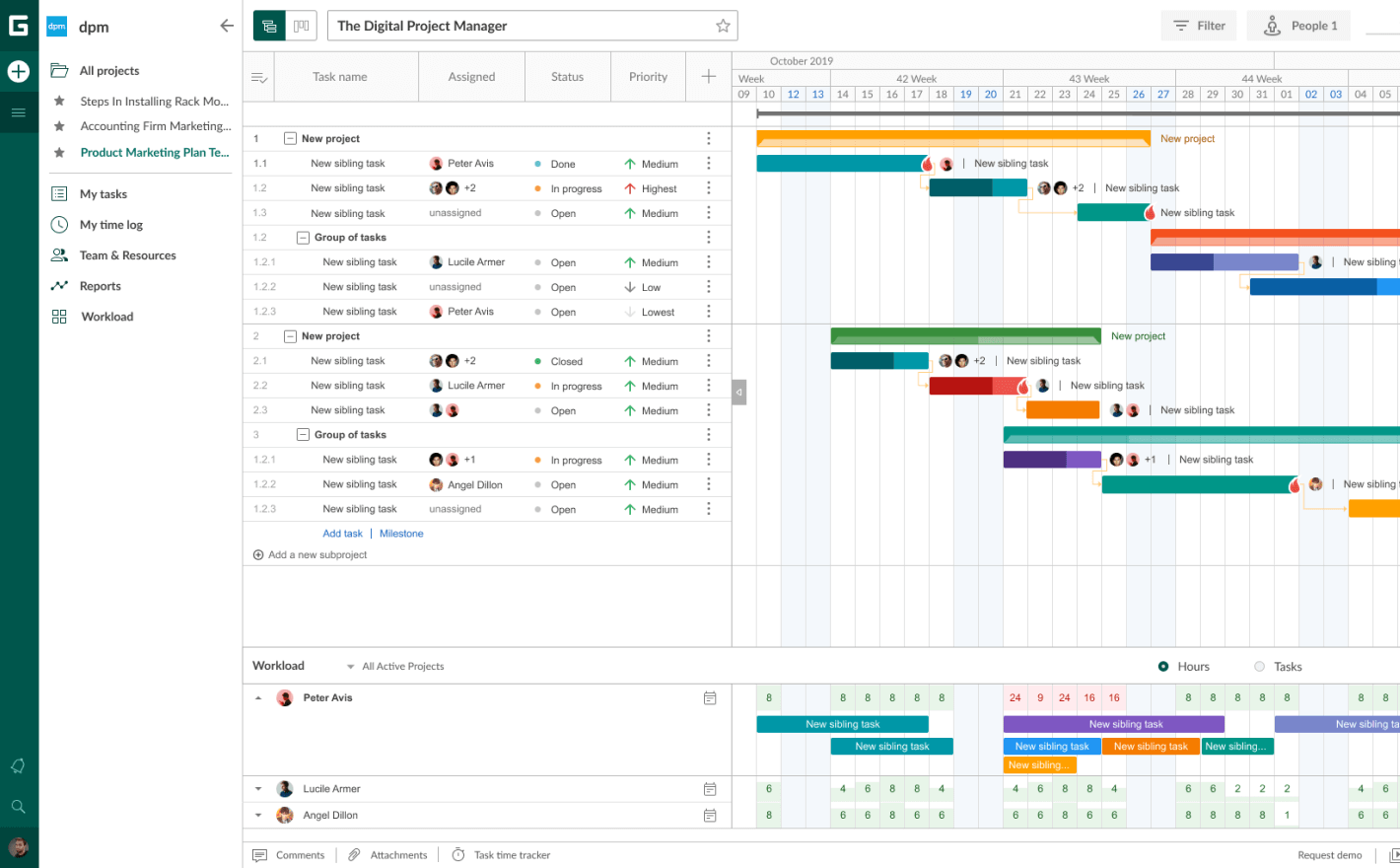Select the Gantt chart view icon
Image resolution: width=1400 pixels, height=868 pixels.
click(x=269, y=25)
